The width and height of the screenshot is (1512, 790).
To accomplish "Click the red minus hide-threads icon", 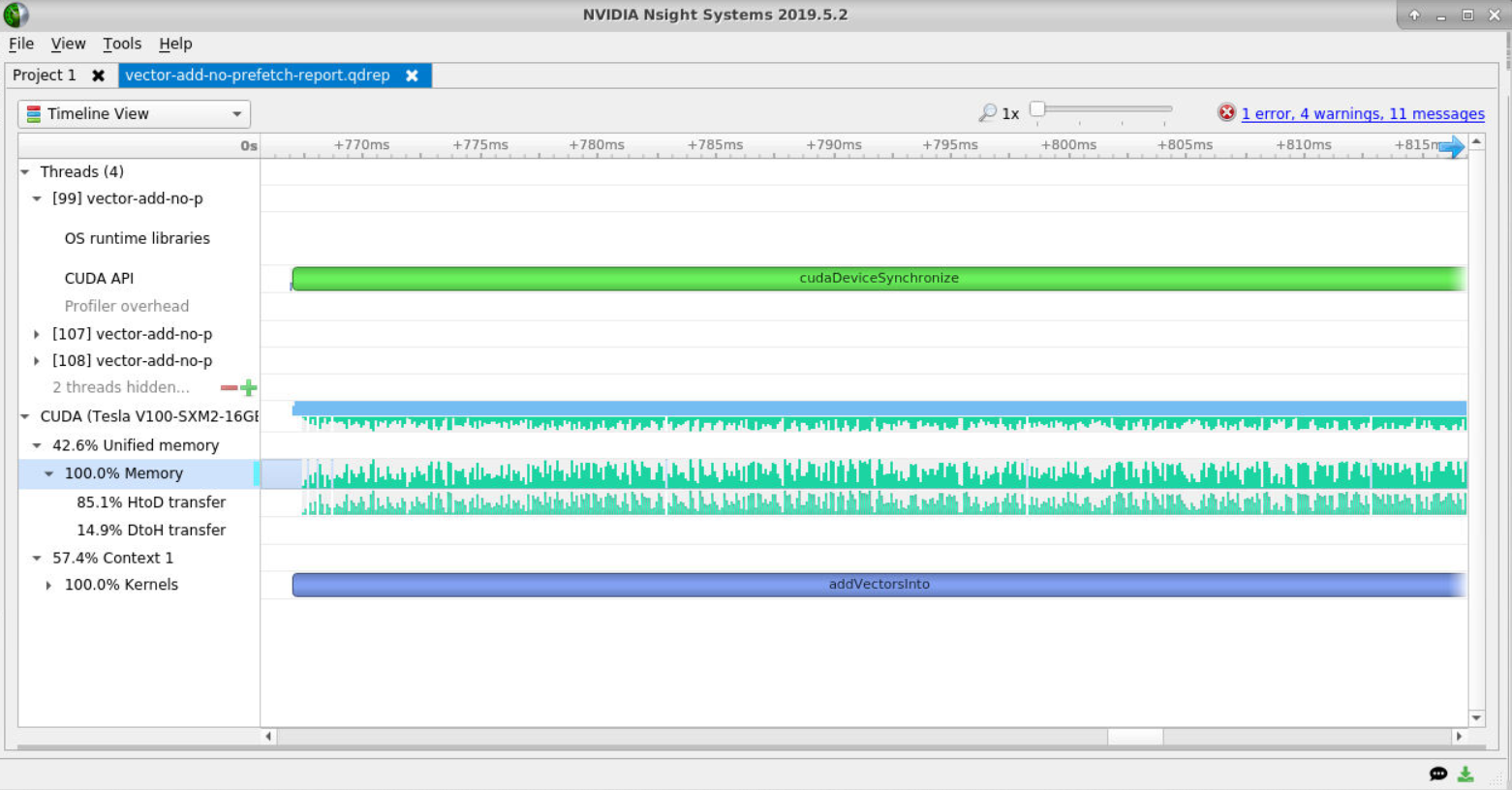I will tap(229, 387).
